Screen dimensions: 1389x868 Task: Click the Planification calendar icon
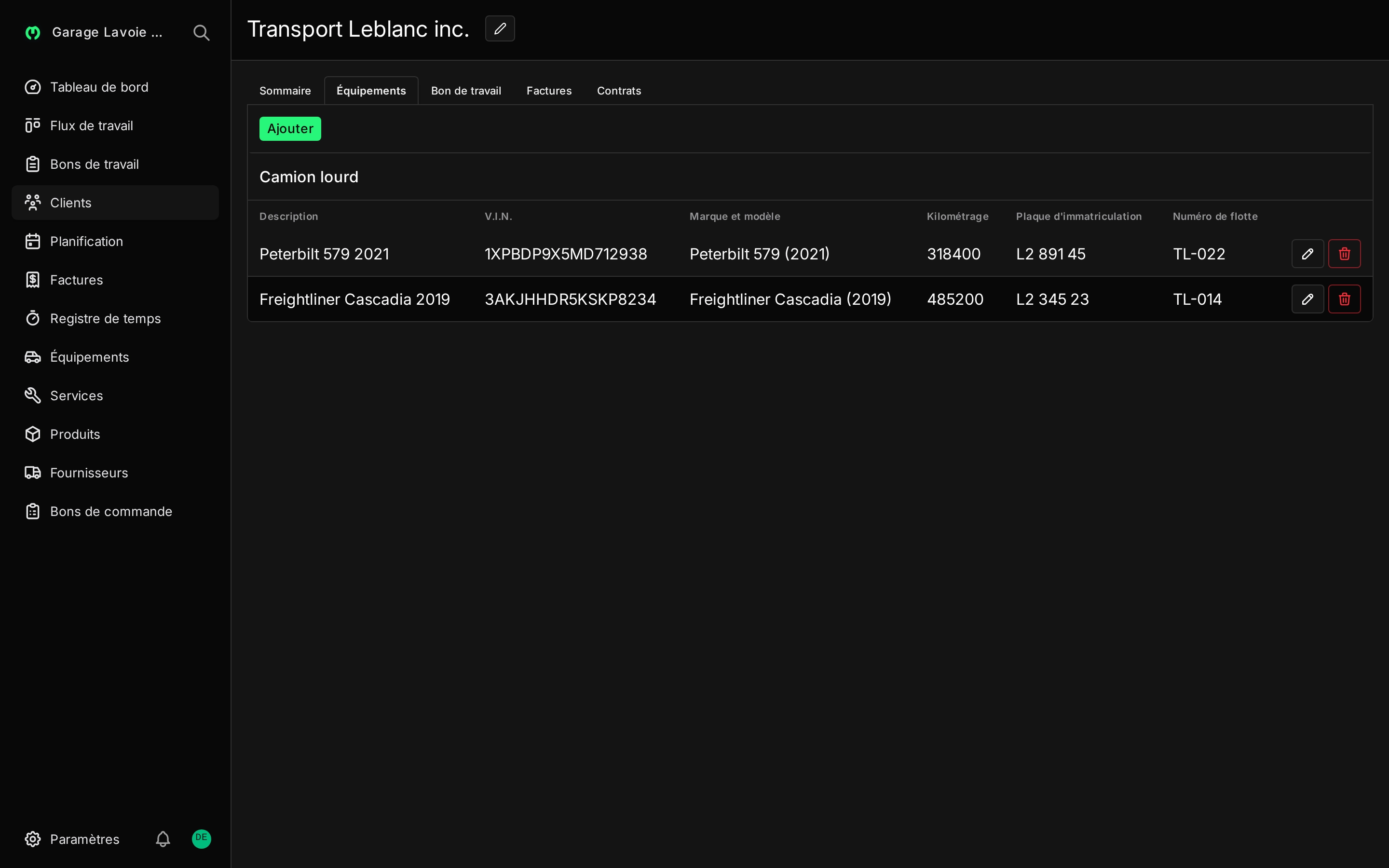pos(33,241)
